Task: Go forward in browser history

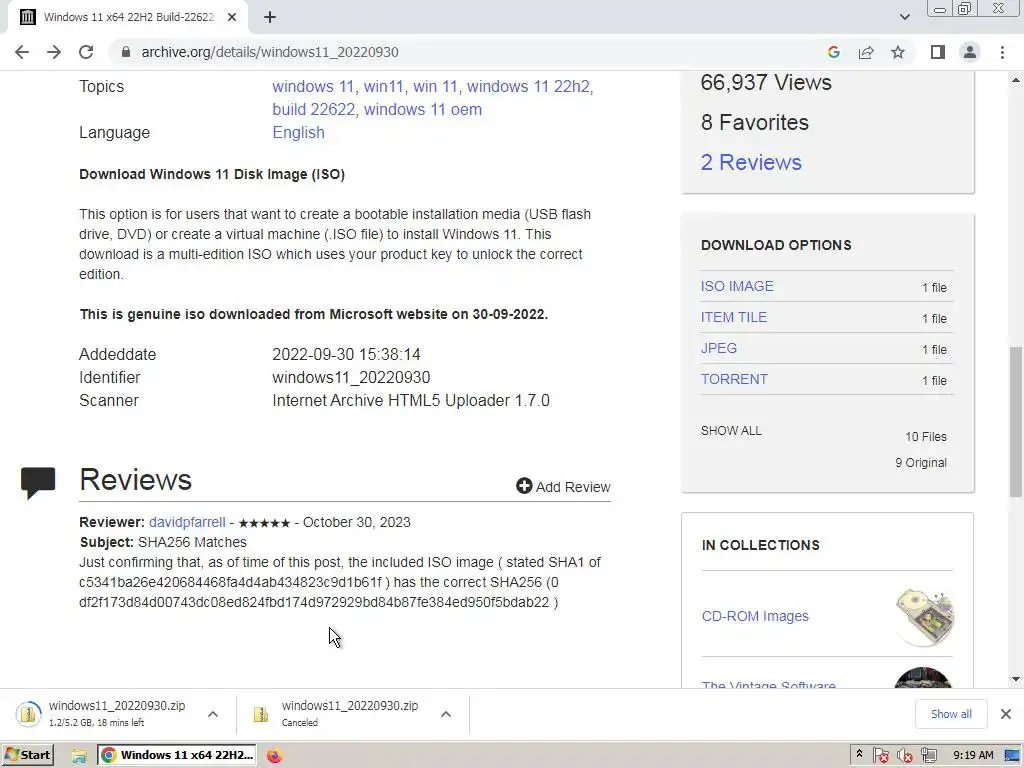Action: [54, 52]
